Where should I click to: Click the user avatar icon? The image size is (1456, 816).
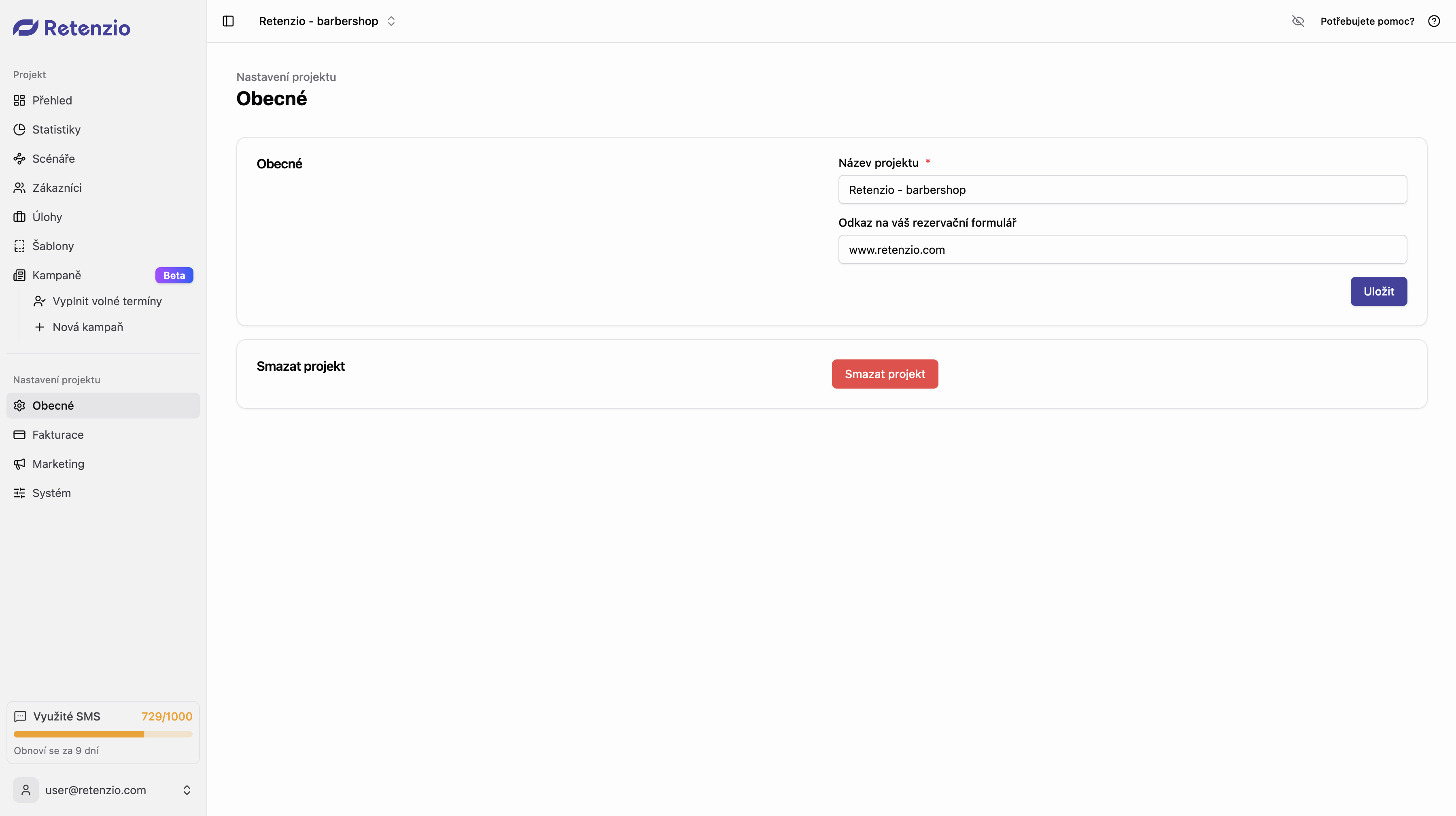click(26, 789)
